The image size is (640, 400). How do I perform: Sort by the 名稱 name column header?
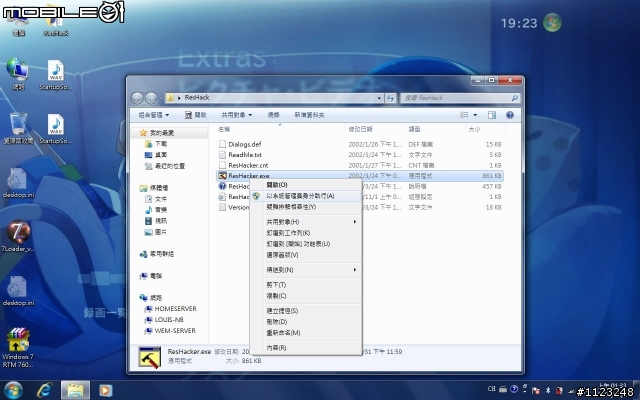(280, 129)
